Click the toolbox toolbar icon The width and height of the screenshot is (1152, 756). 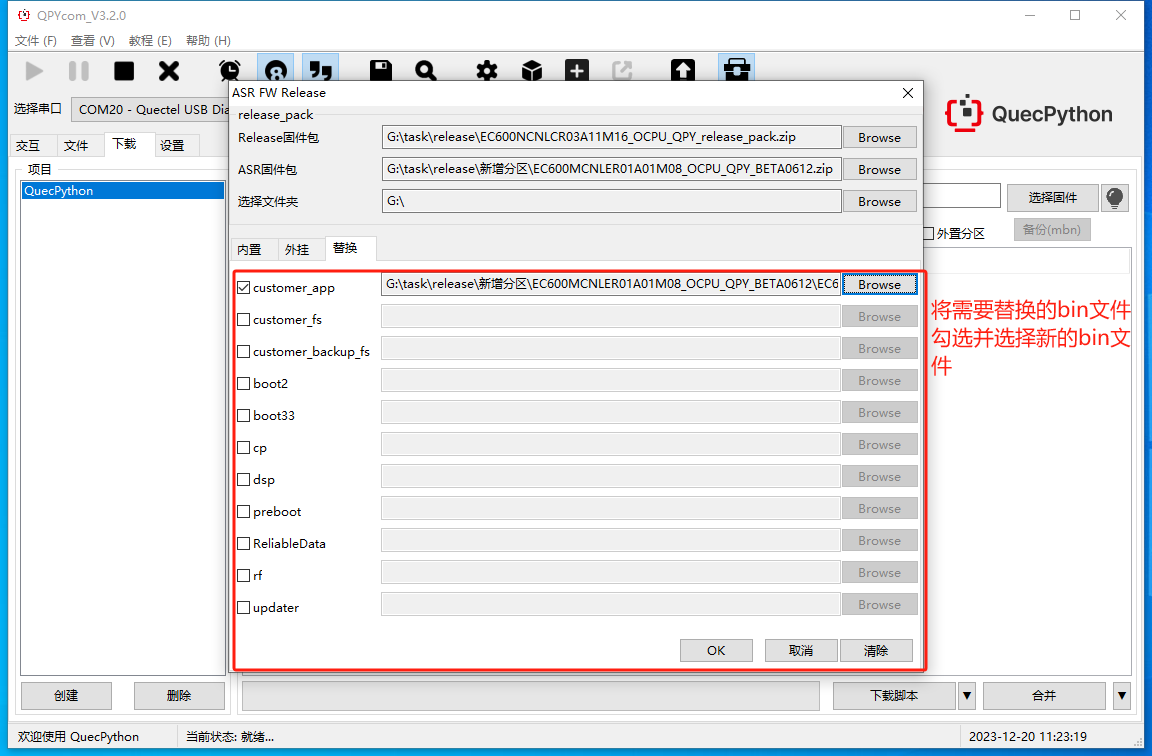click(737, 70)
